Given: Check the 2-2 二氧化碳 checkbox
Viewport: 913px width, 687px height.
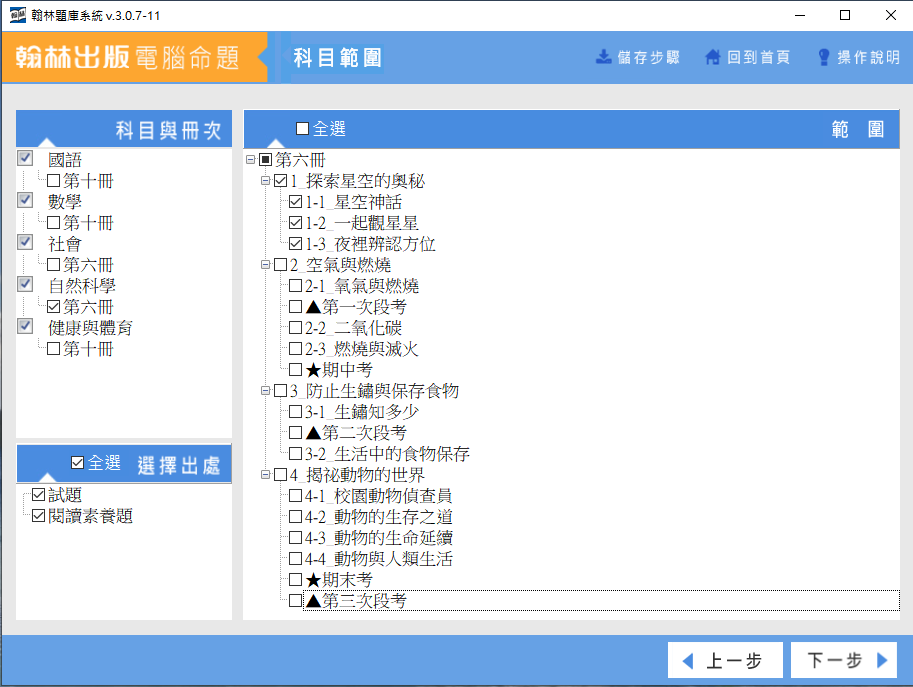Looking at the screenshot, I should tap(295, 328).
